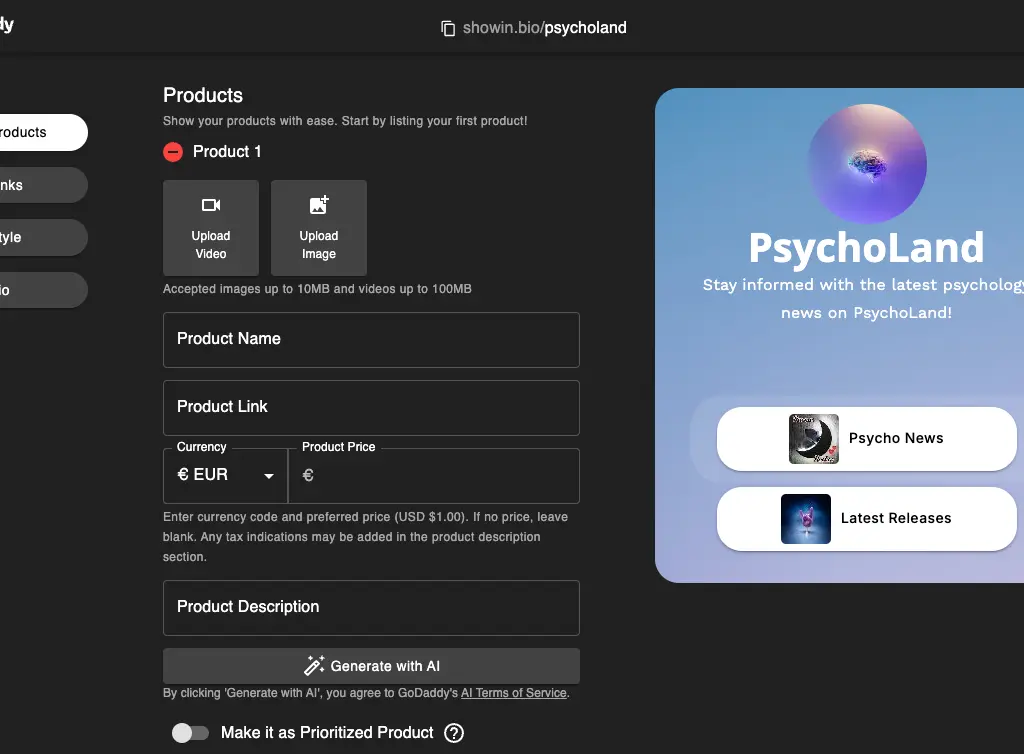Click the Upload Image picture icon
The height and width of the screenshot is (754, 1024).
click(319, 206)
